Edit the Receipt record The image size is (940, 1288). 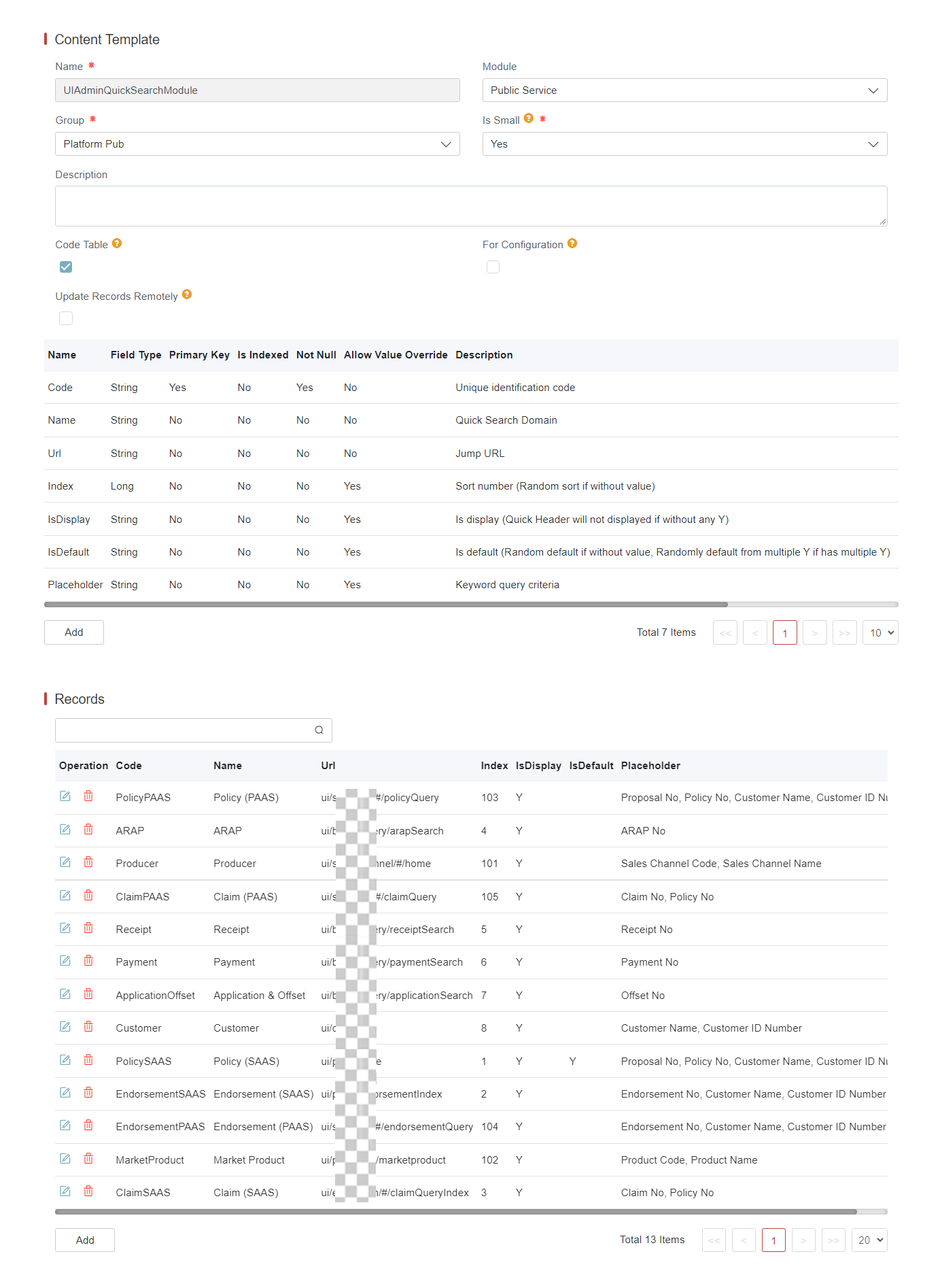click(x=65, y=928)
